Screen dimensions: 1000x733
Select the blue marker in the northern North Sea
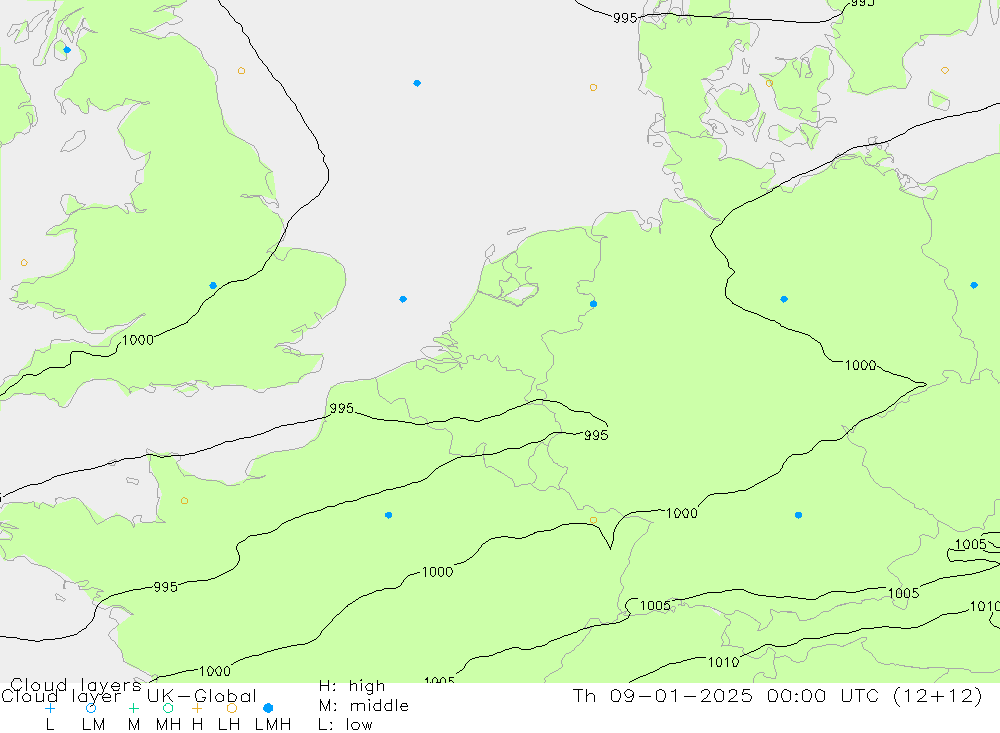pyautogui.click(x=417, y=83)
